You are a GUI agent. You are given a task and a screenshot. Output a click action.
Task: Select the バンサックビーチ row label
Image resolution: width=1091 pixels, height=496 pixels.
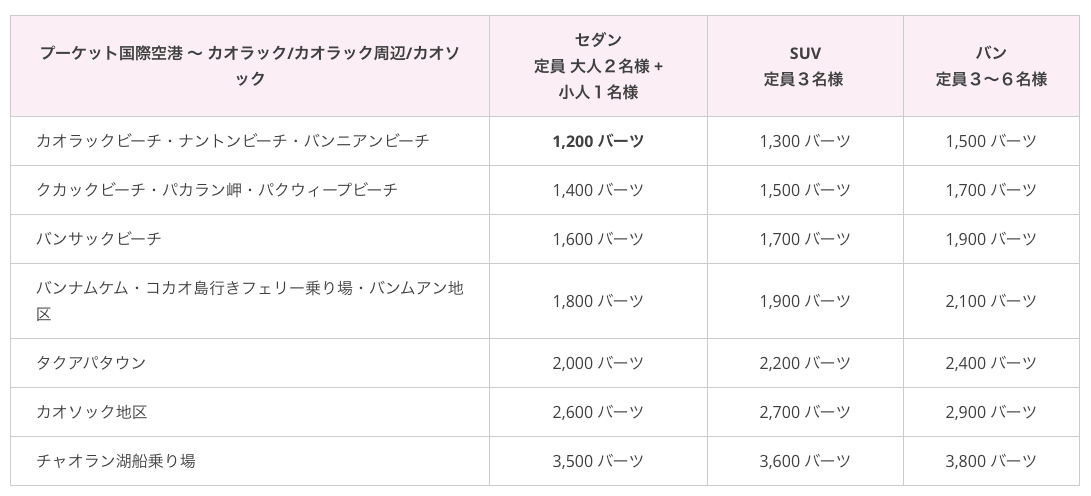click(98, 239)
